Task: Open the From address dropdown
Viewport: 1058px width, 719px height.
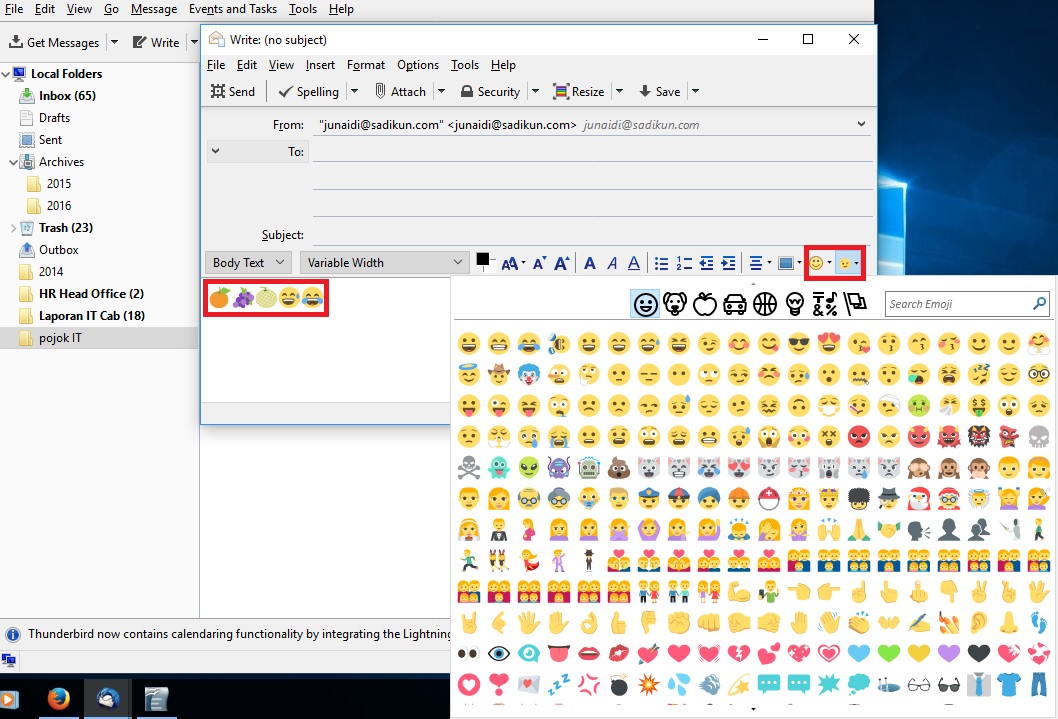Action: [x=861, y=124]
